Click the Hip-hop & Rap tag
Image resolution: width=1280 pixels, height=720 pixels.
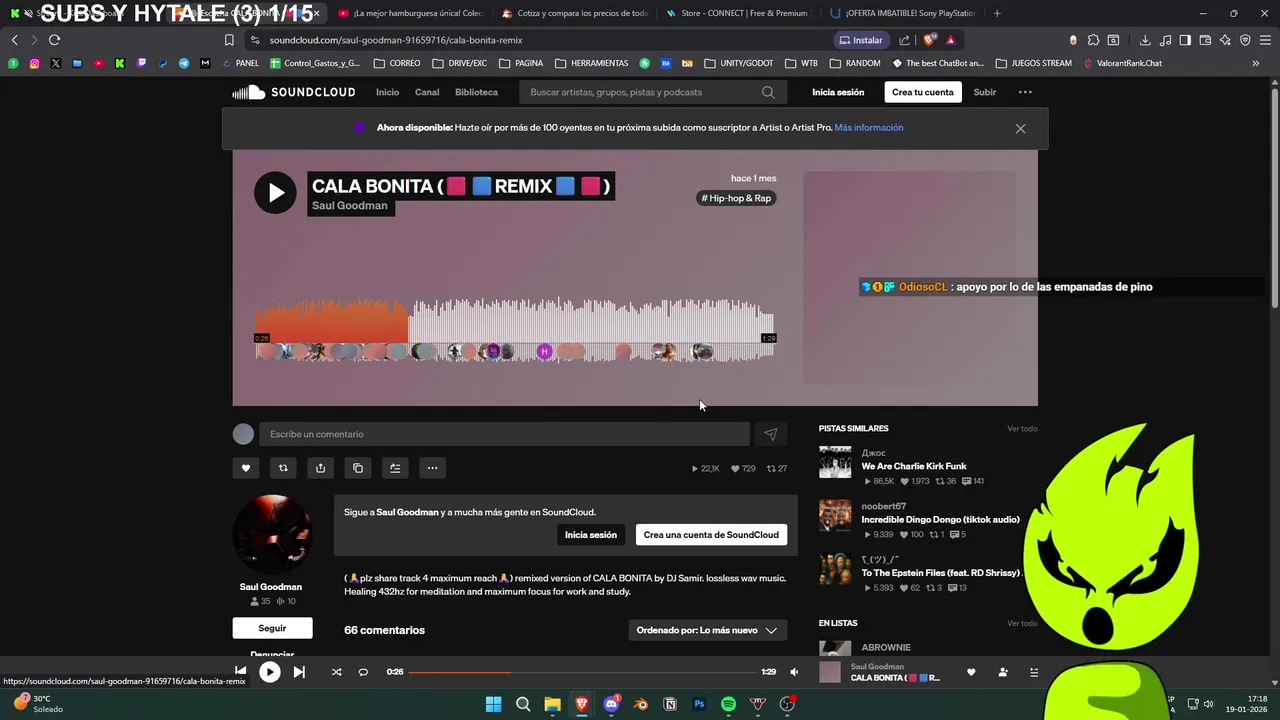737,198
